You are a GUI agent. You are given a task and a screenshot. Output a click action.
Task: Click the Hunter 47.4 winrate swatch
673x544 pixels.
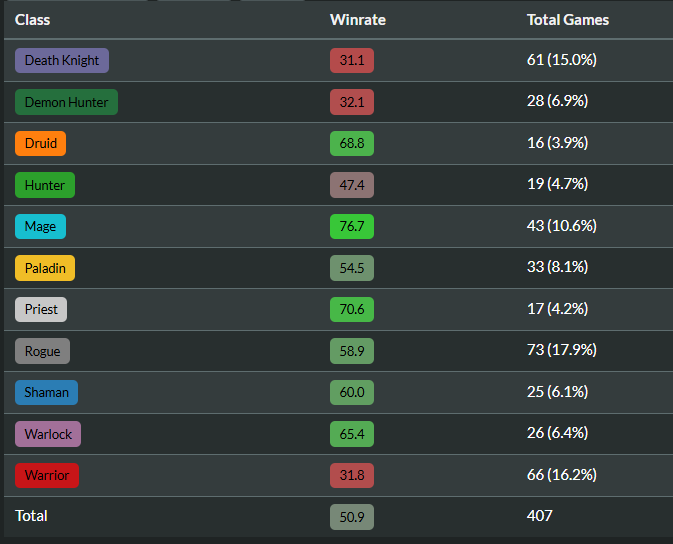(352, 185)
